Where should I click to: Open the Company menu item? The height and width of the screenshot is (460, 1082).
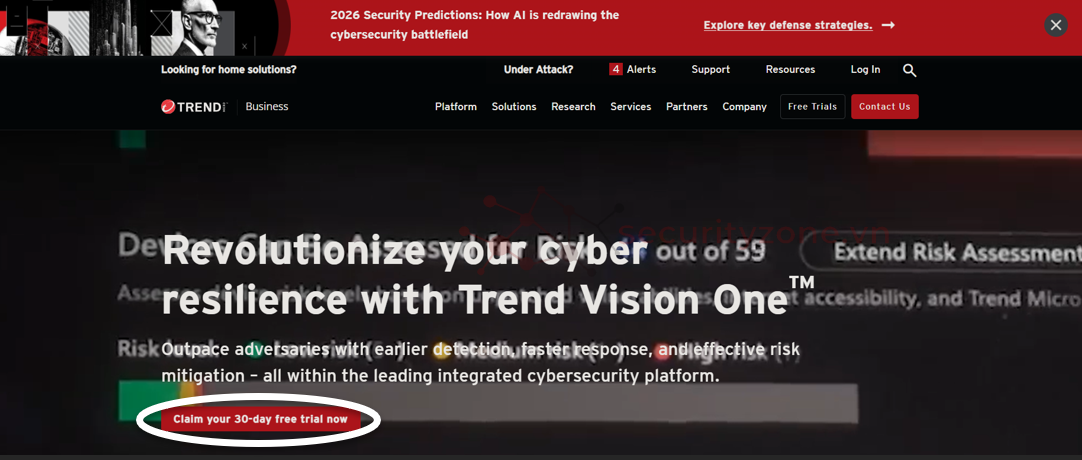click(x=745, y=107)
